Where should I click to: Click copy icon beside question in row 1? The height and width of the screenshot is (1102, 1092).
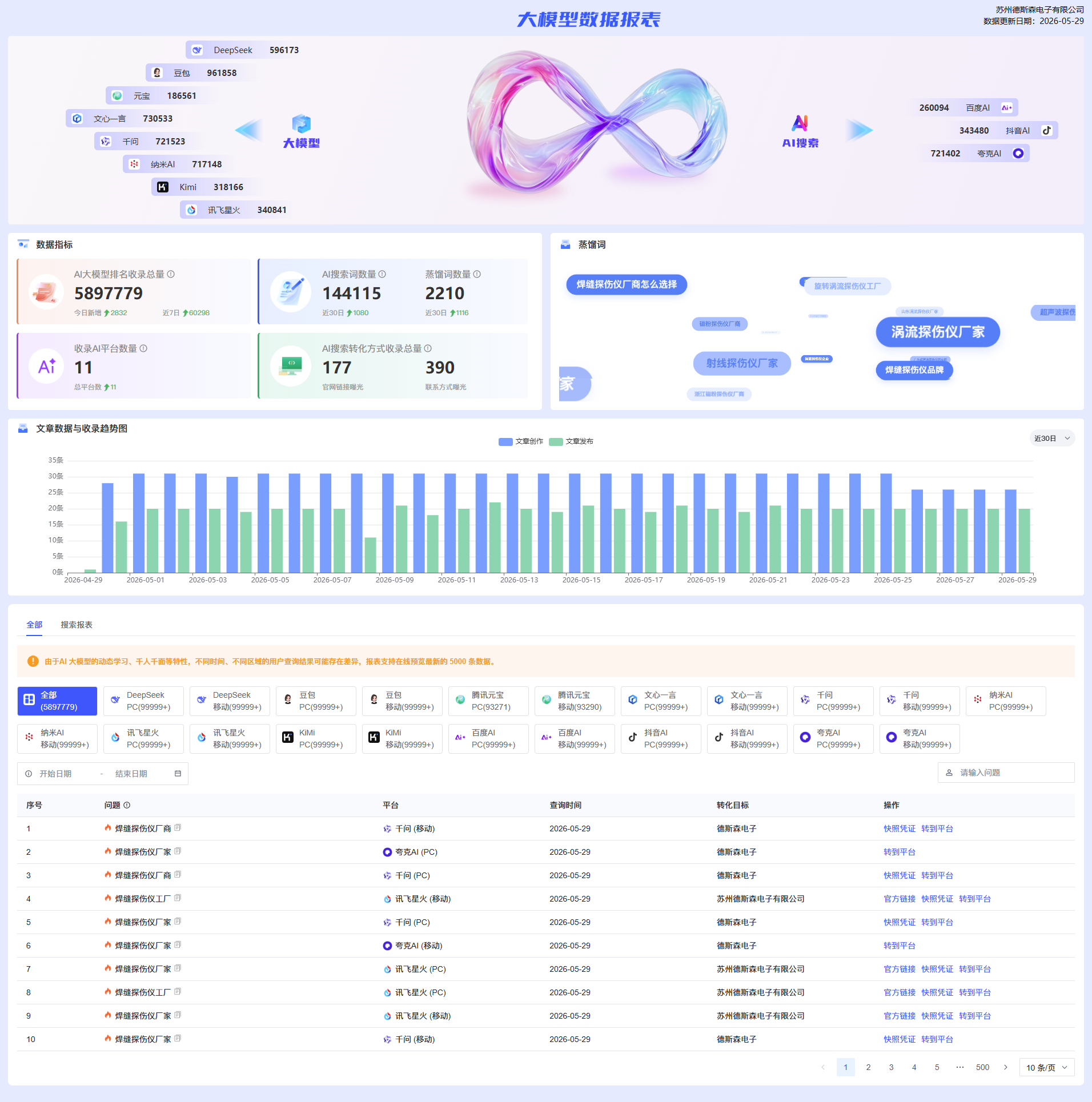pyautogui.click(x=178, y=828)
